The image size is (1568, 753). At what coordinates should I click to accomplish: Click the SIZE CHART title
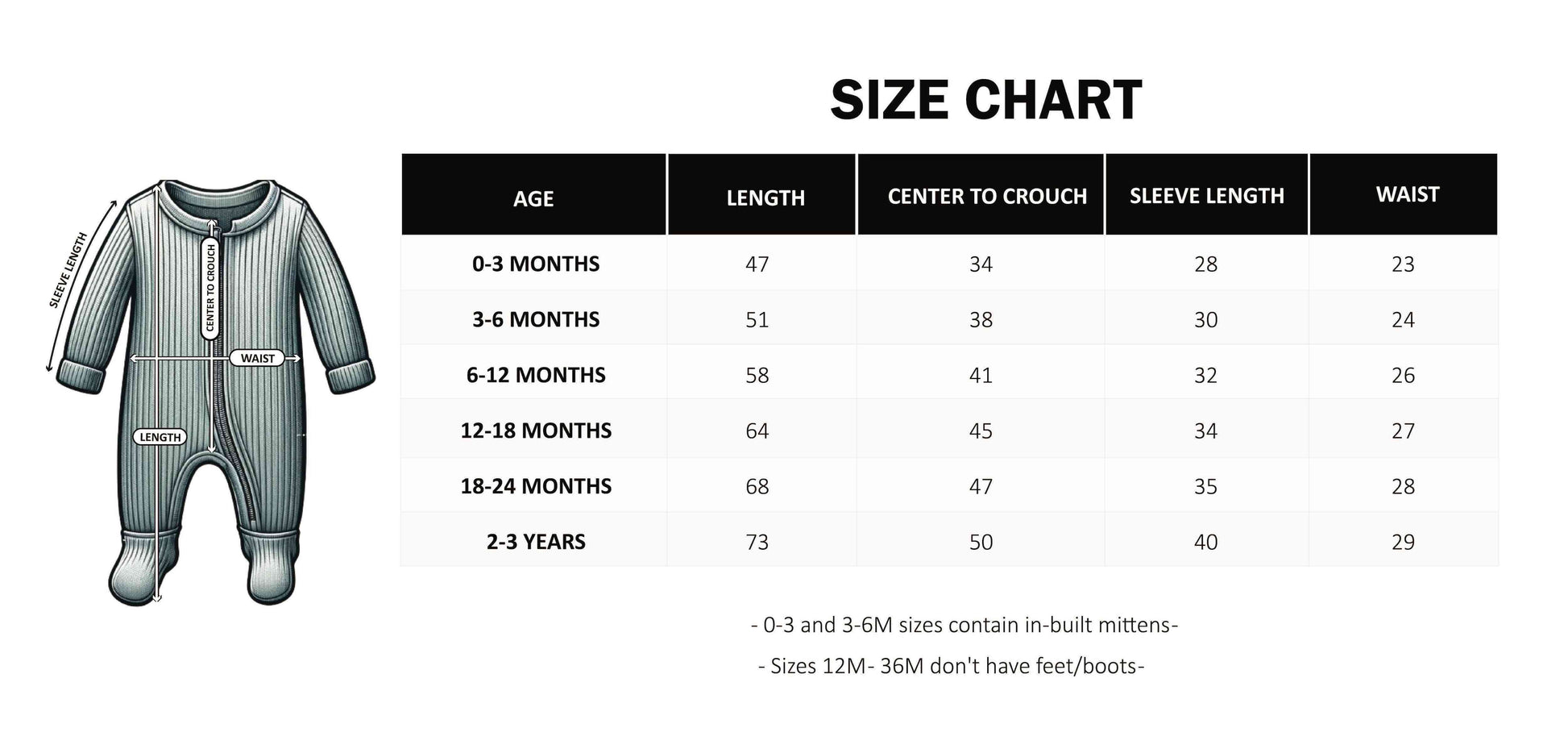(x=986, y=101)
